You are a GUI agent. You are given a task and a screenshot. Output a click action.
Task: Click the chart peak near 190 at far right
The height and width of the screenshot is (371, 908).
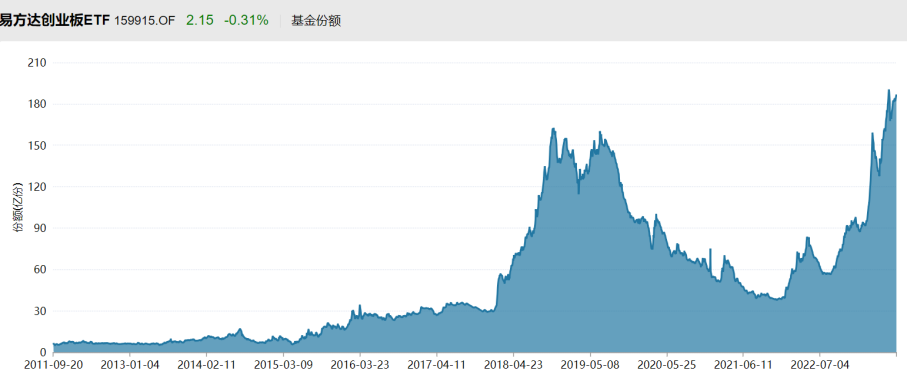click(888, 90)
